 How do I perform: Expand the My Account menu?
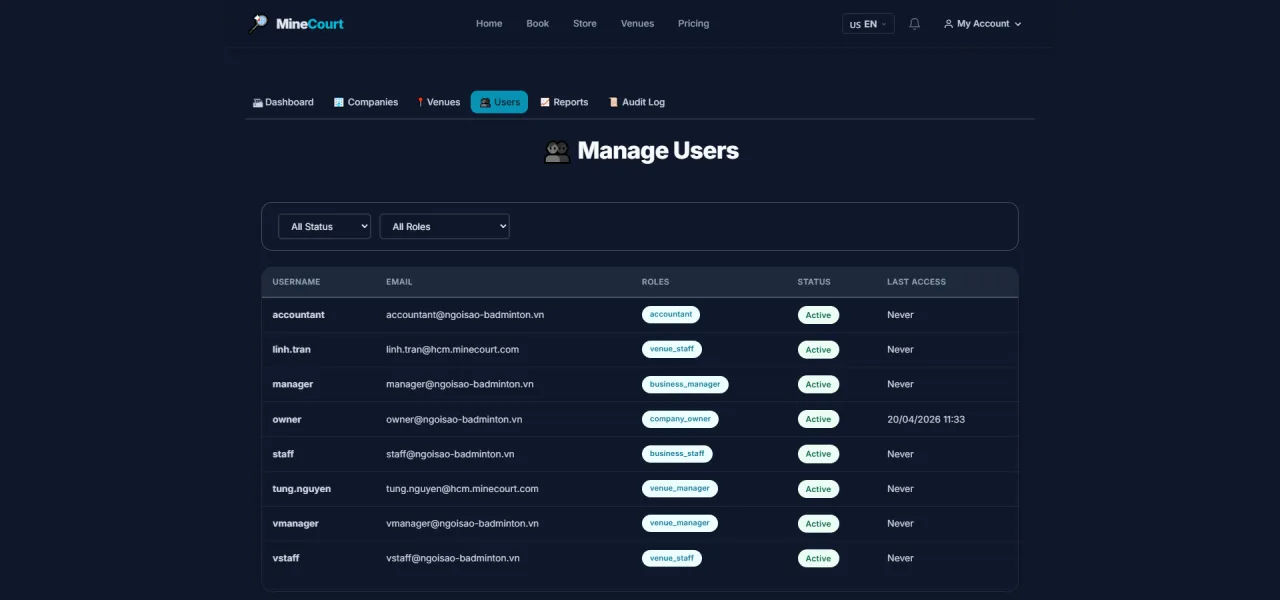[982, 24]
